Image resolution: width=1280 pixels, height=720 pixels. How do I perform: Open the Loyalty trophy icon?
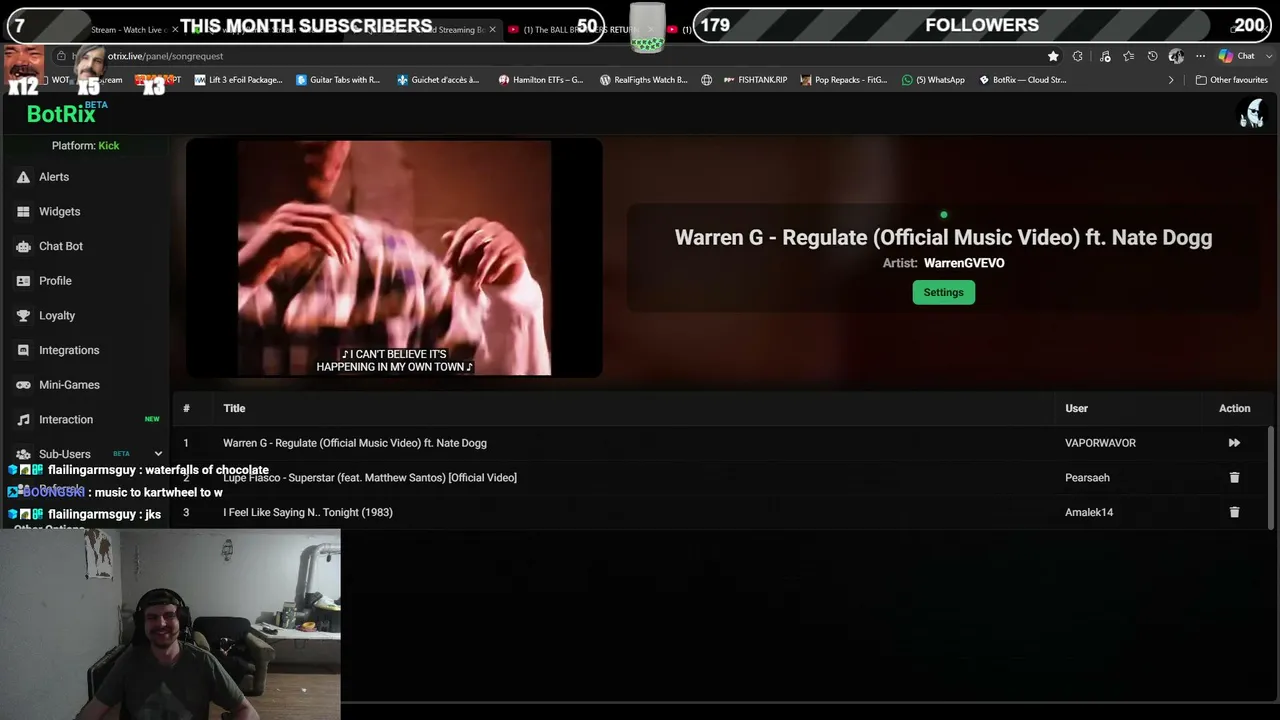(23, 316)
